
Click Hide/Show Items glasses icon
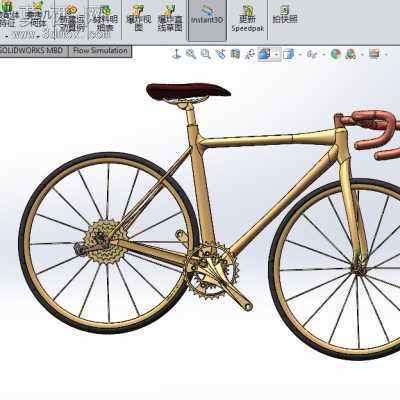pyautogui.click(x=312, y=54)
